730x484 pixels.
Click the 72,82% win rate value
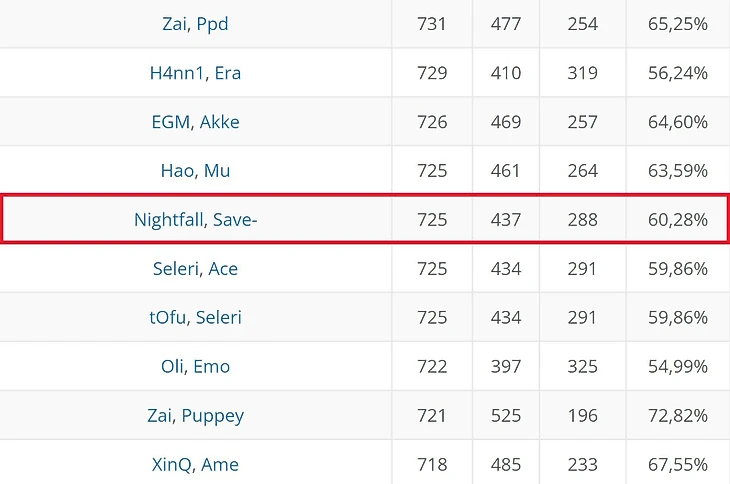678,416
